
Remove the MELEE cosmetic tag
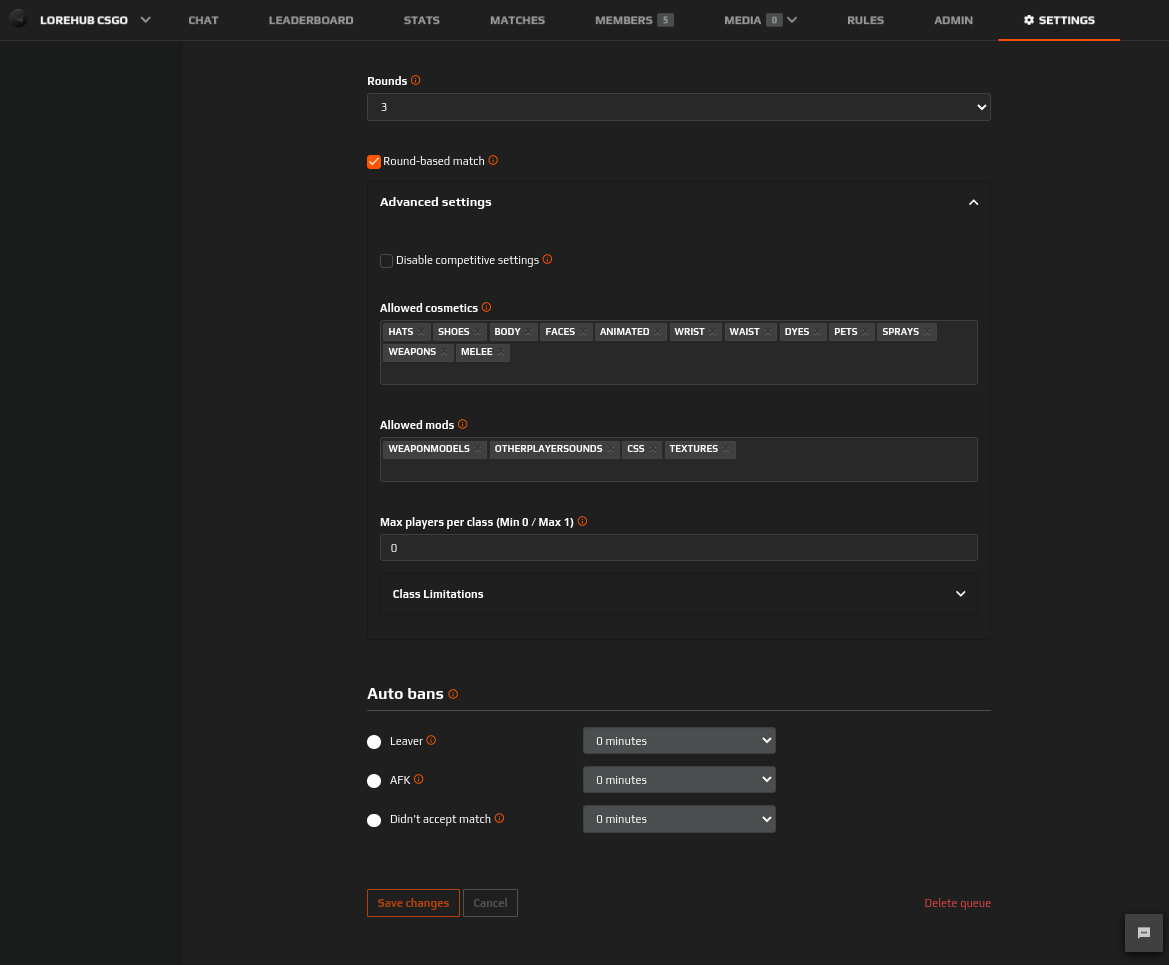click(x=500, y=352)
